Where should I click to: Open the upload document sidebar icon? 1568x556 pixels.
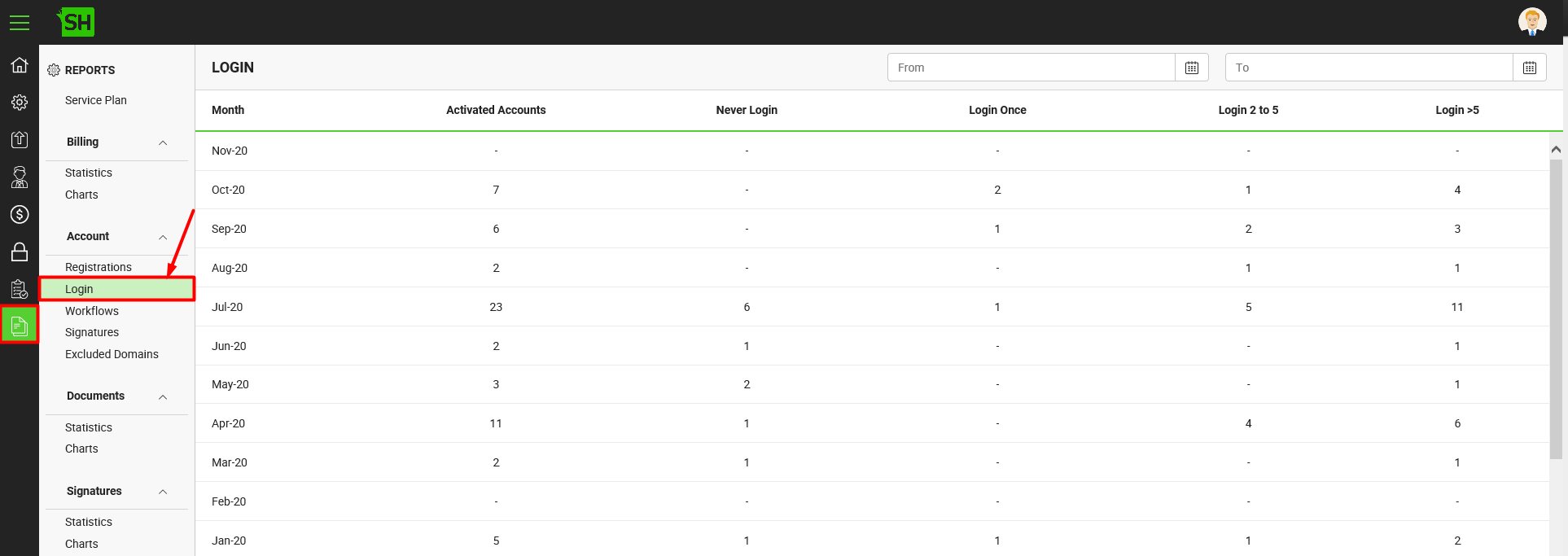(20, 139)
